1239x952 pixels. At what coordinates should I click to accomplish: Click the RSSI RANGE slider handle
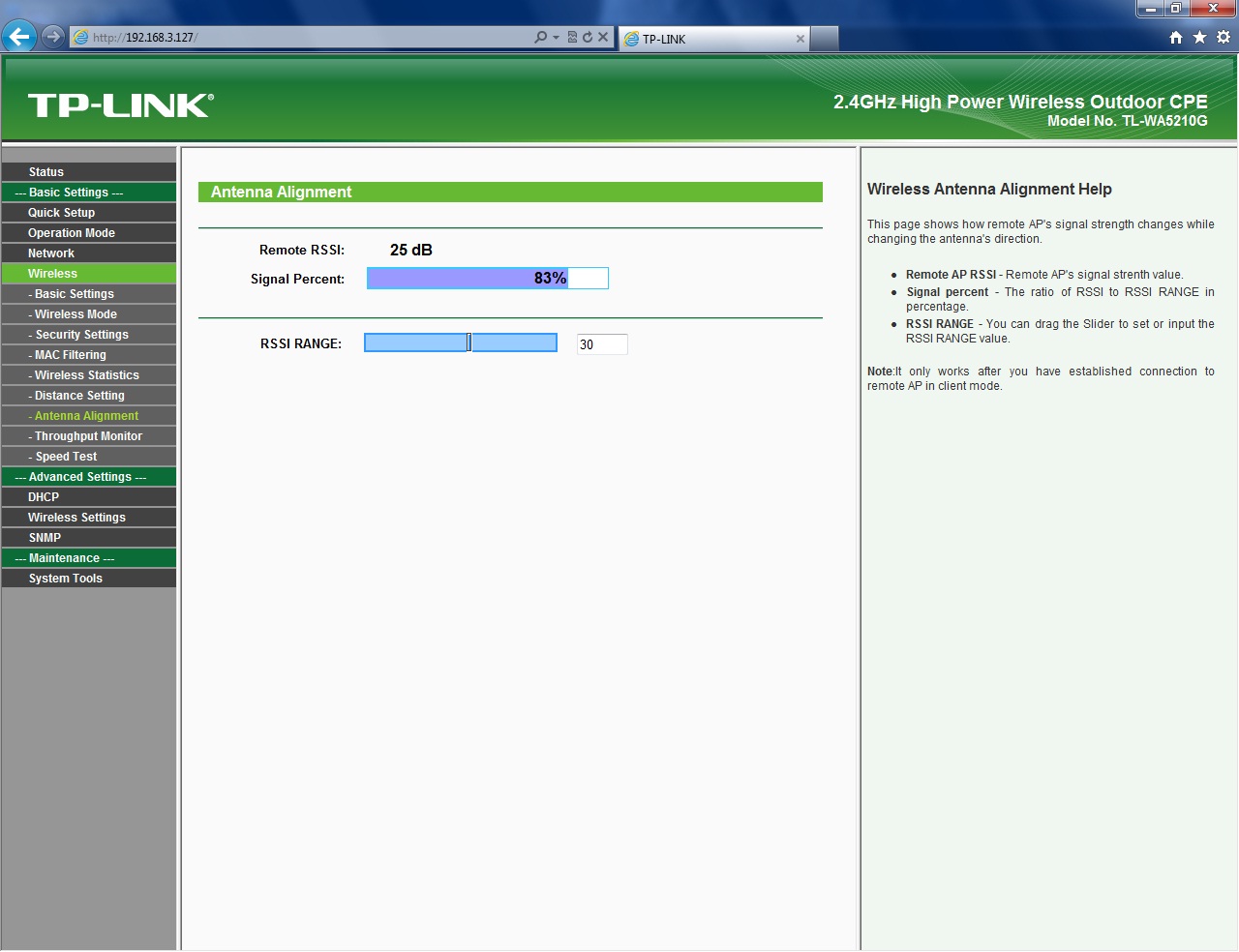469,342
